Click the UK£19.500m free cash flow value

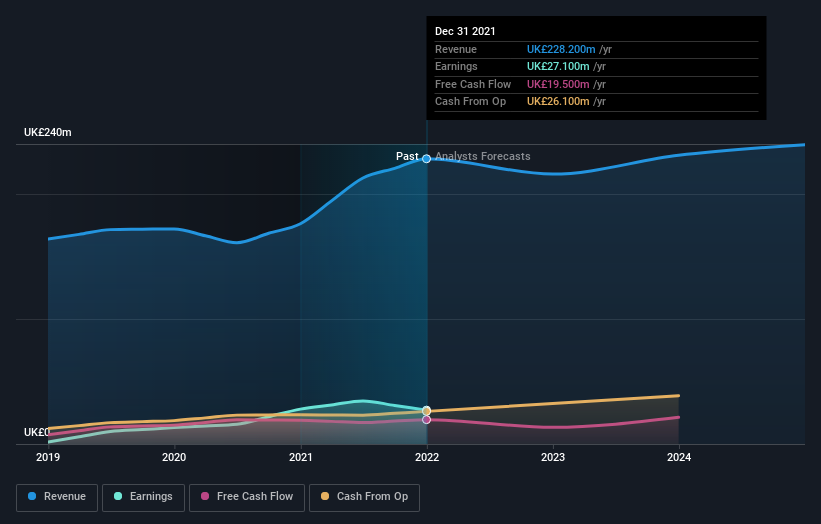[x=558, y=84]
